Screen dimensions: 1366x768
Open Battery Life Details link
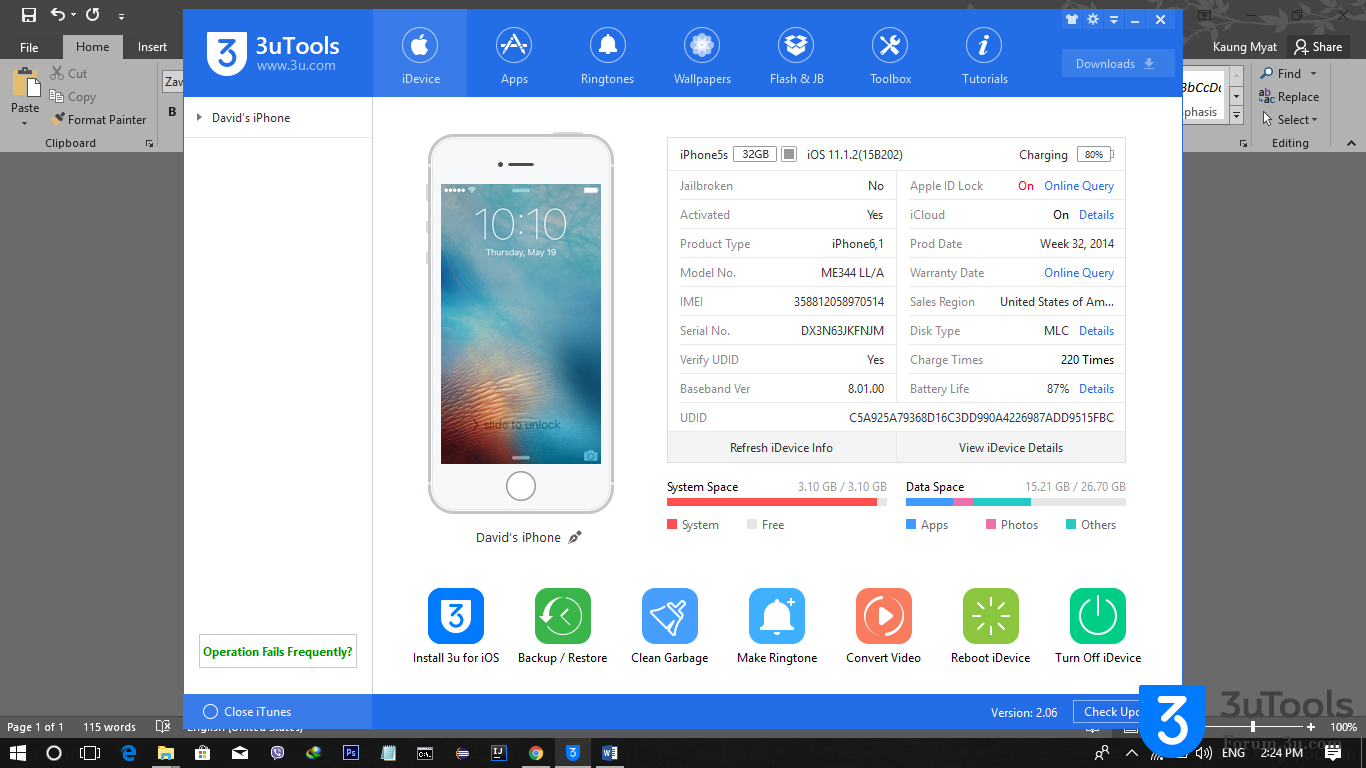tap(1096, 389)
